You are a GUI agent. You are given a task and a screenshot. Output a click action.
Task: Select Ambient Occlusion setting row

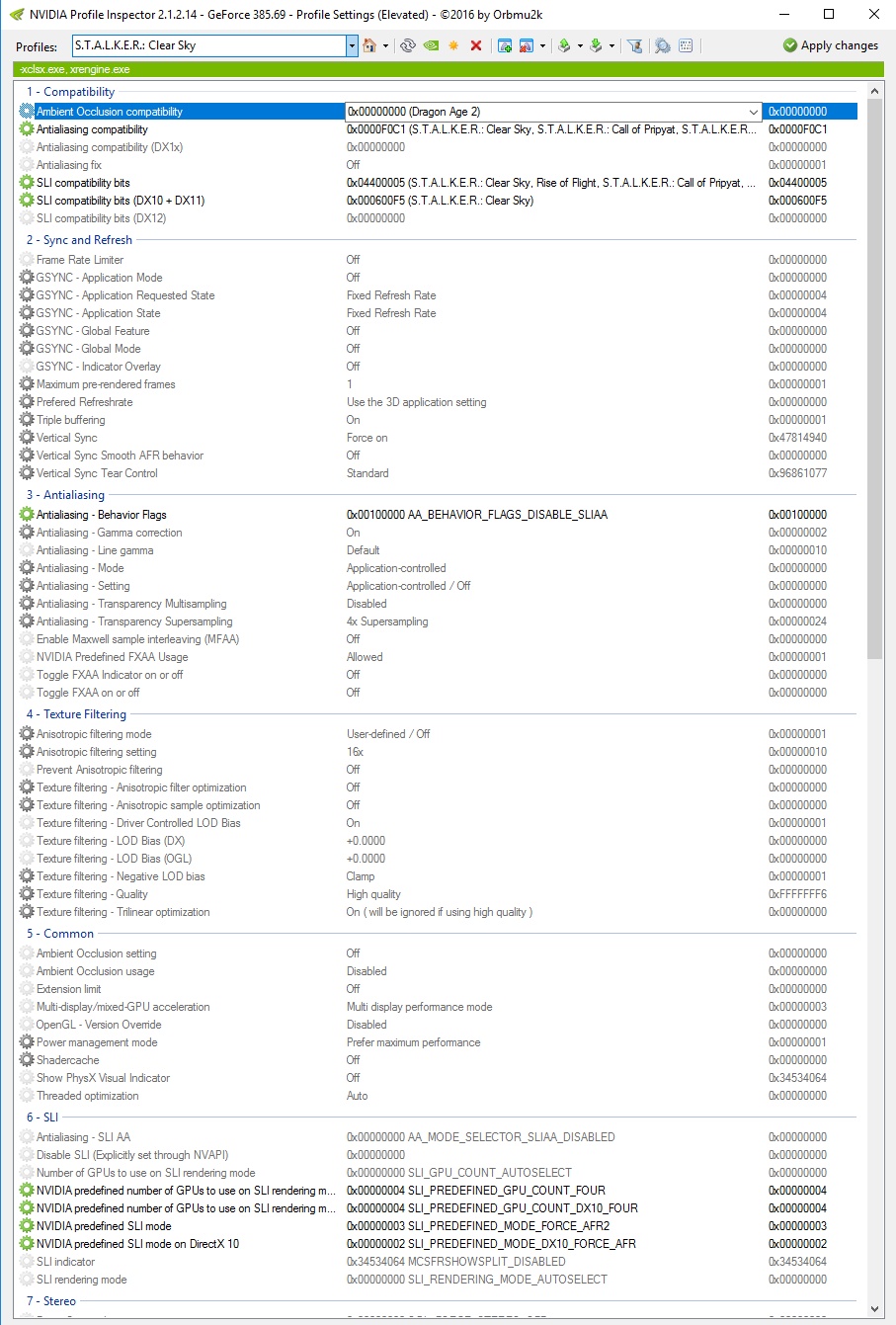point(437,953)
